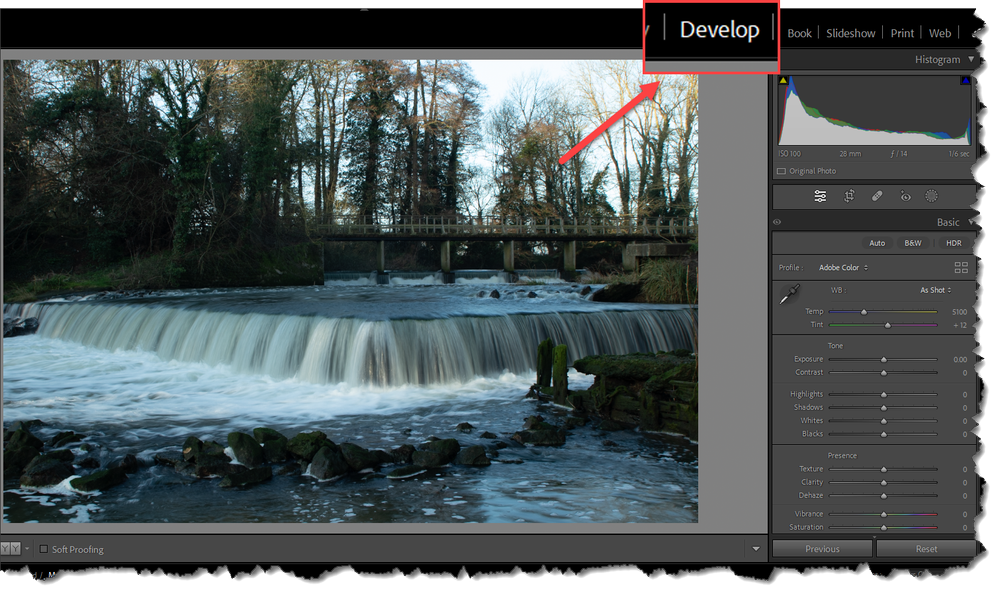Select the Edit sliders tool icon
The width and height of the screenshot is (1000, 594).
[820, 197]
